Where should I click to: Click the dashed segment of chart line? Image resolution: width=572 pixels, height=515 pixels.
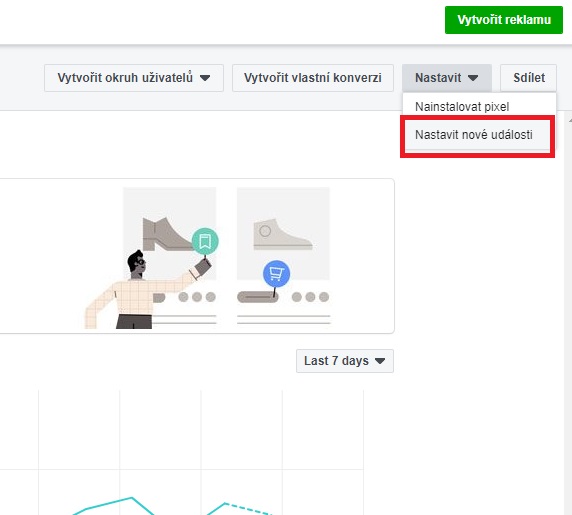(249, 508)
